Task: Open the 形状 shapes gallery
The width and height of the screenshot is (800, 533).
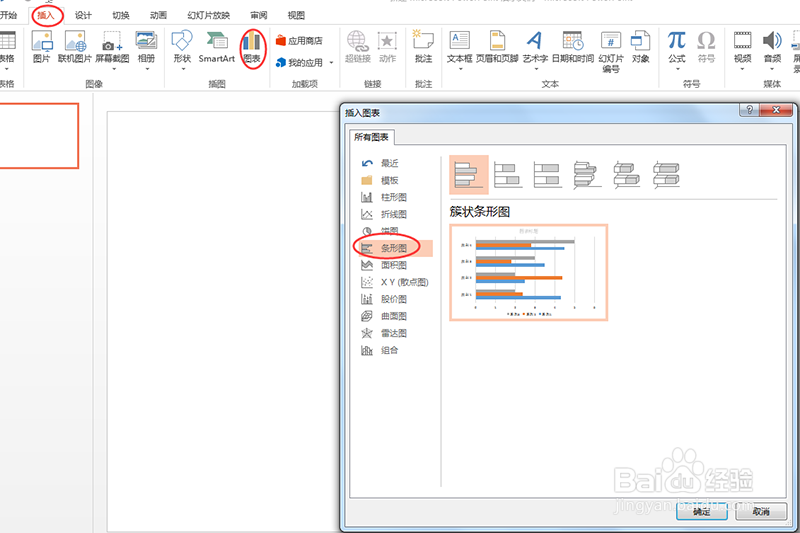Action: [x=182, y=47]
